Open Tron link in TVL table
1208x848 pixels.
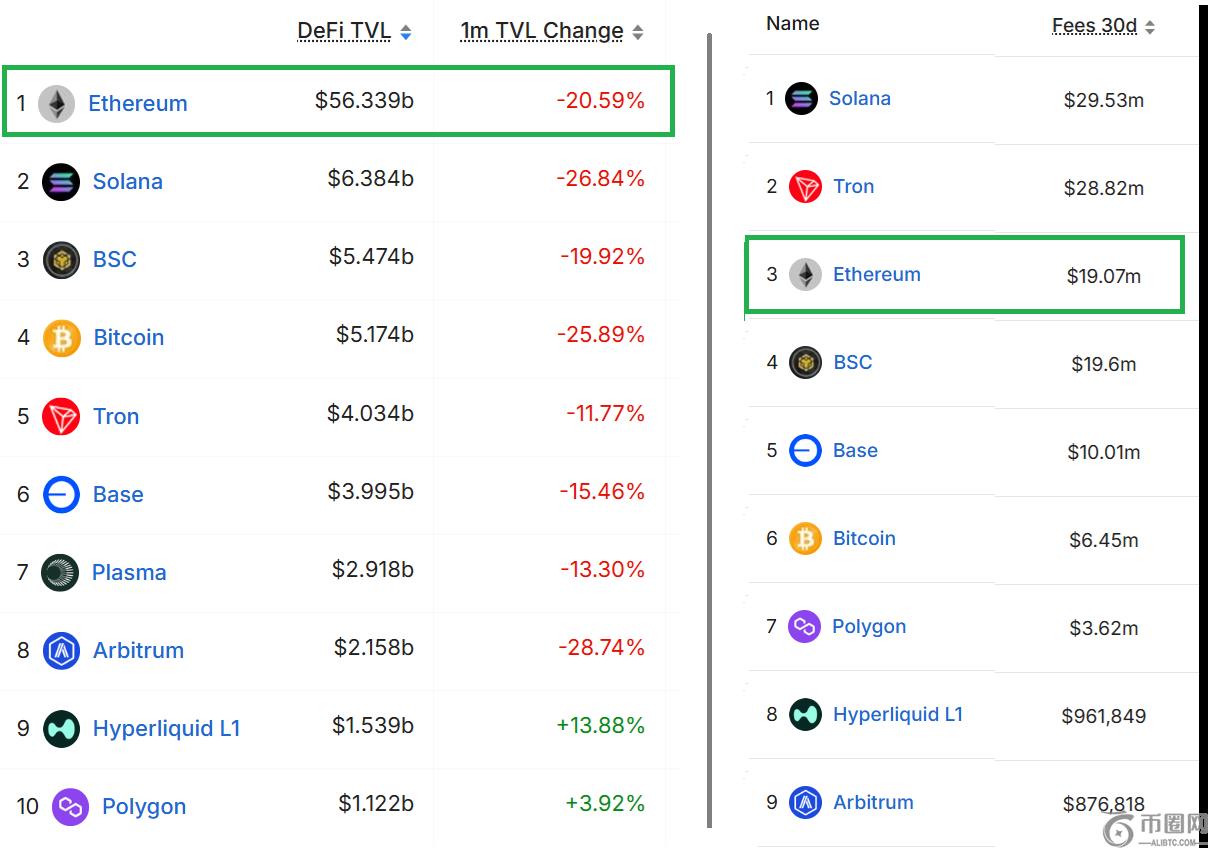(x=116, y=416)
